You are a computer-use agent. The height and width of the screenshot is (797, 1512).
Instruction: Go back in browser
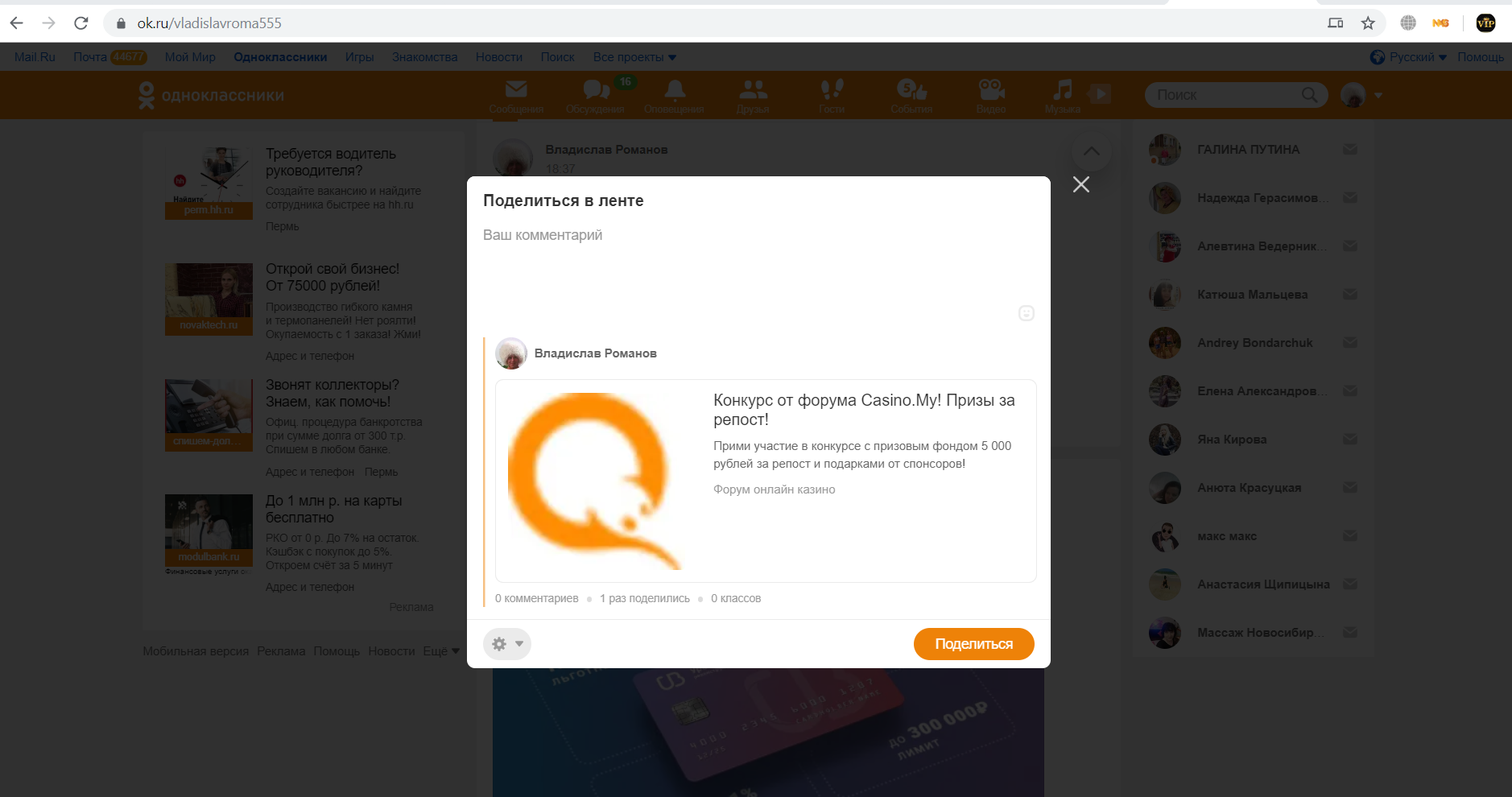pos(17,23)
